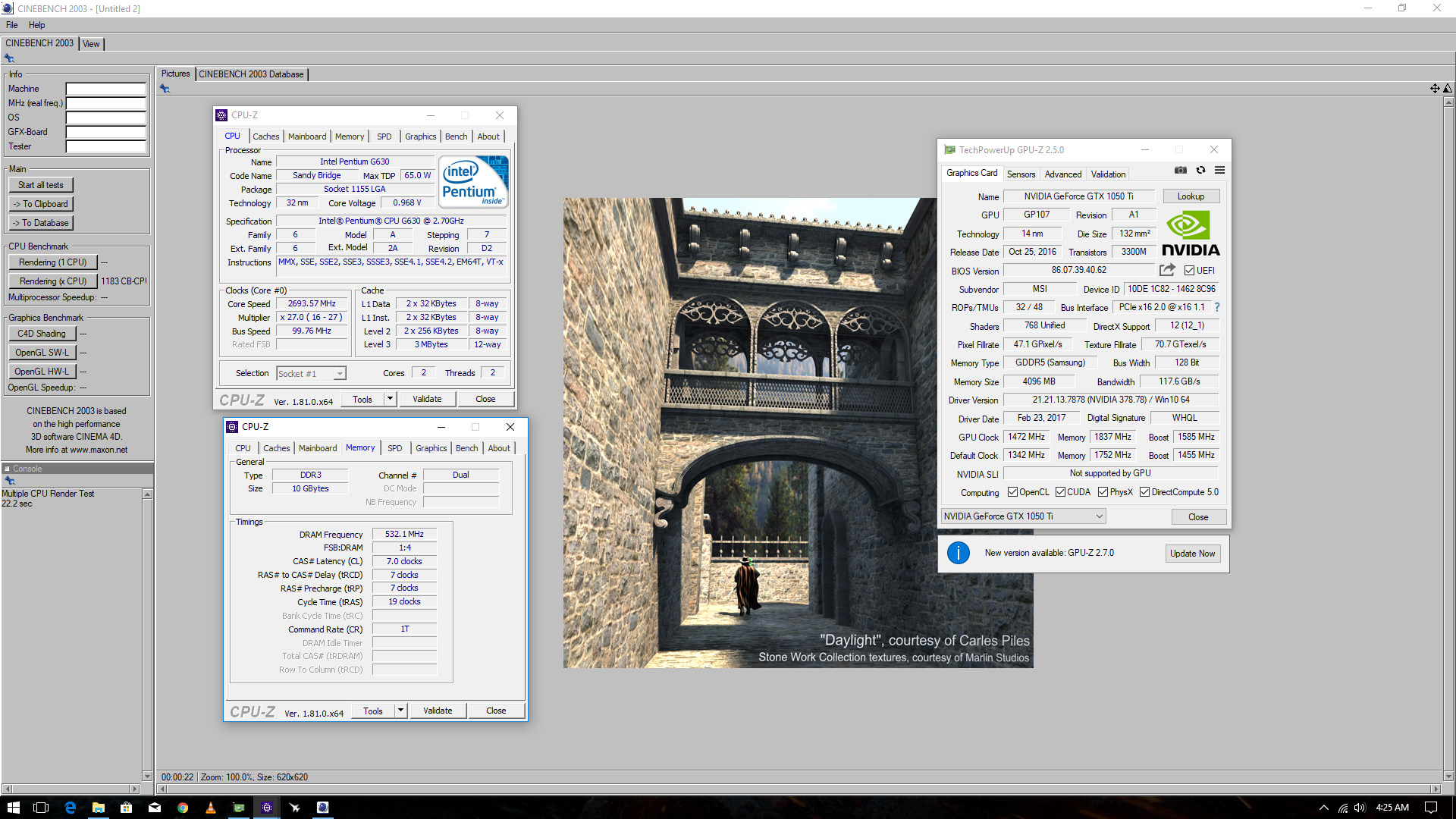Click Update Now button
This screenshot has width=1456, height=819.
(x=1192, y=554)
